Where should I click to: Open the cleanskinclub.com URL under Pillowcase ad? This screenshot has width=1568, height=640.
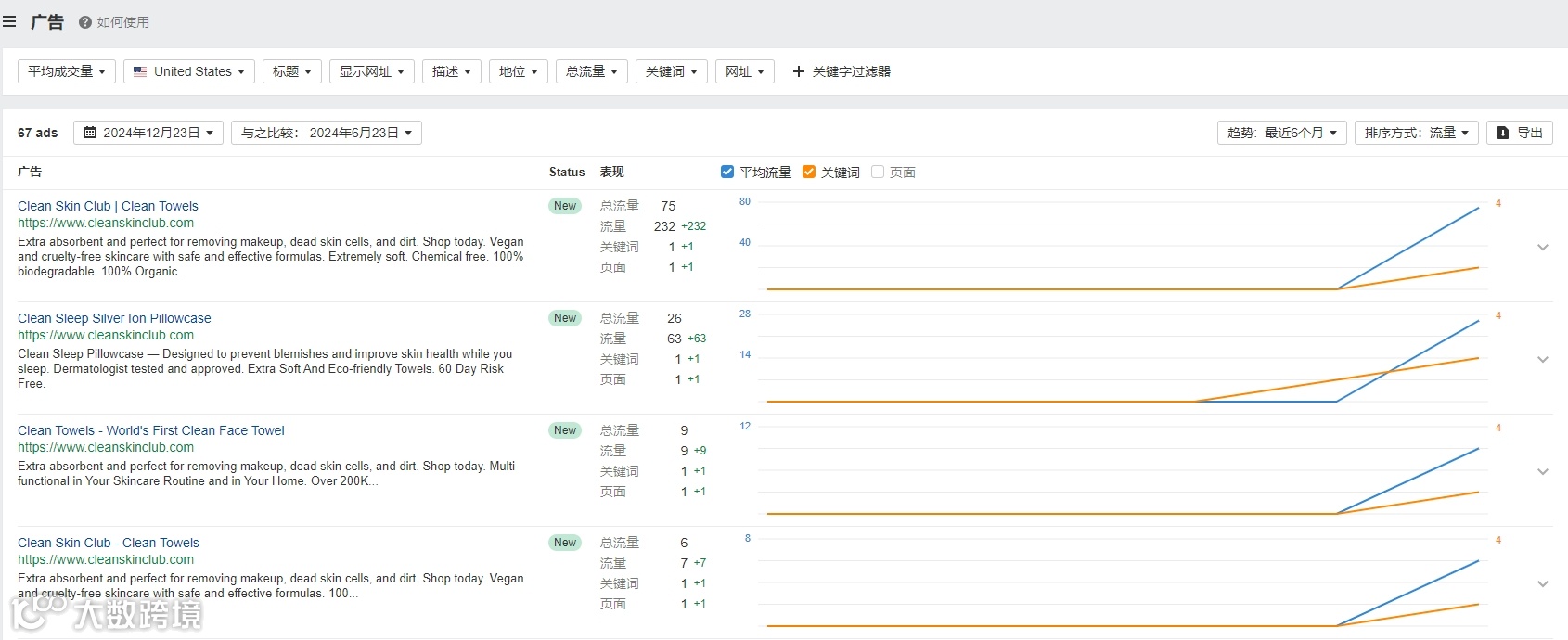coord(106,335)
